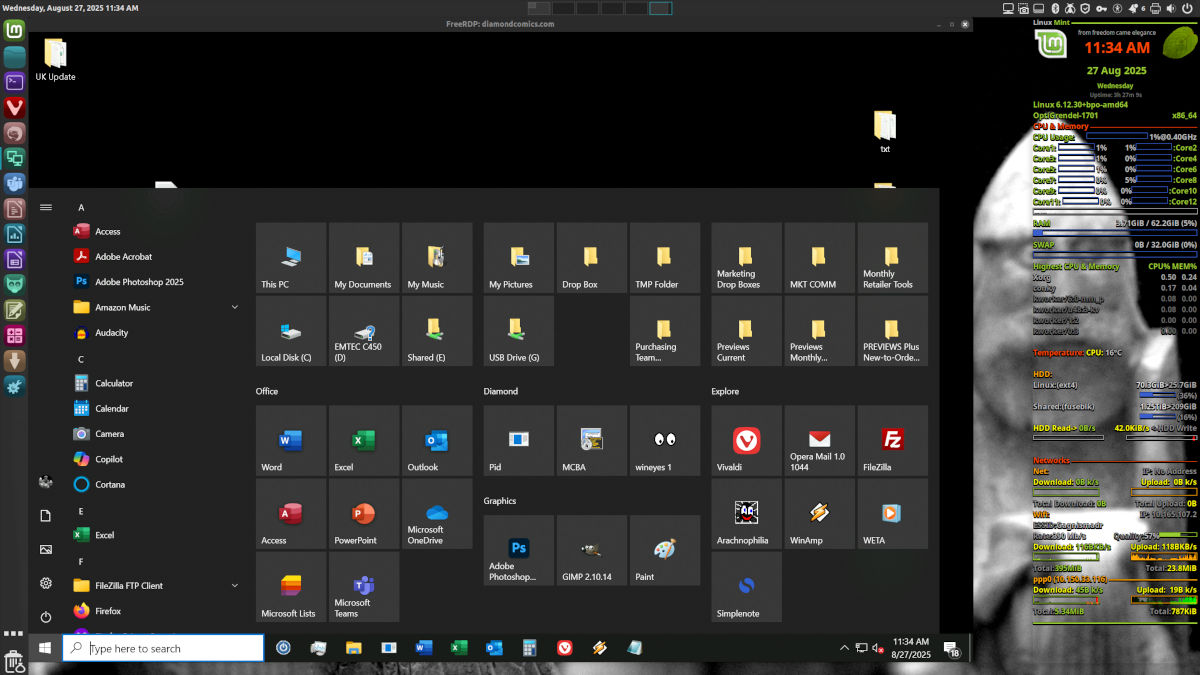Expand the Start menu hamburger navigation
1200x675 pixels.
pos(45,207)
